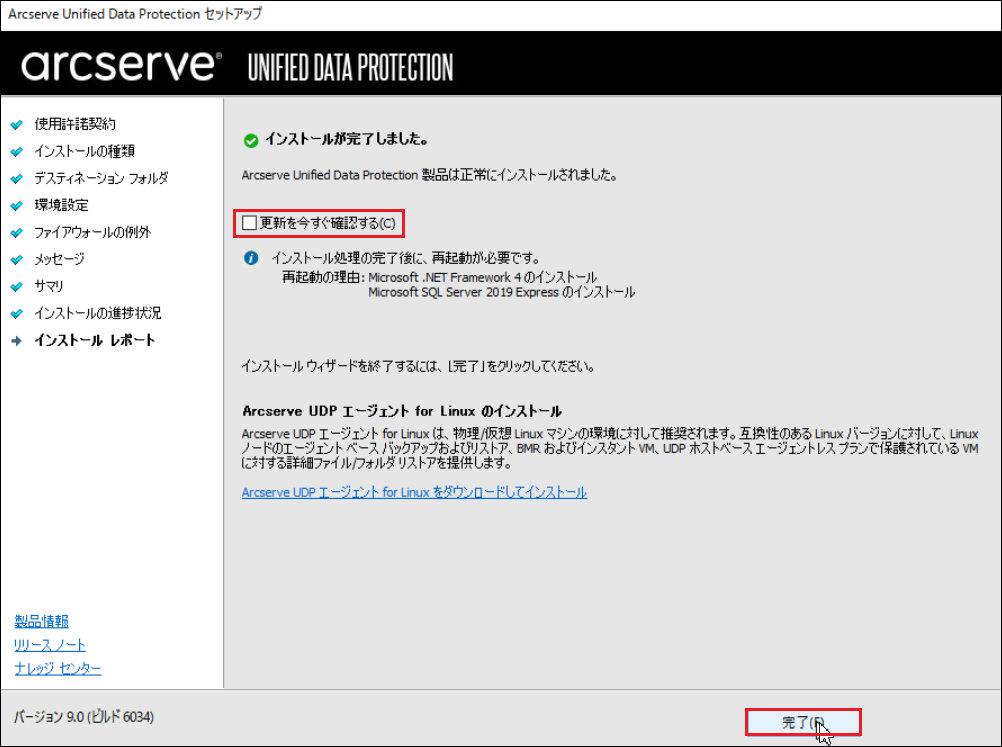Click the Microsoft .NET Framework 4 のインストール line
1002x747 pixels.
tap(482, 277)
